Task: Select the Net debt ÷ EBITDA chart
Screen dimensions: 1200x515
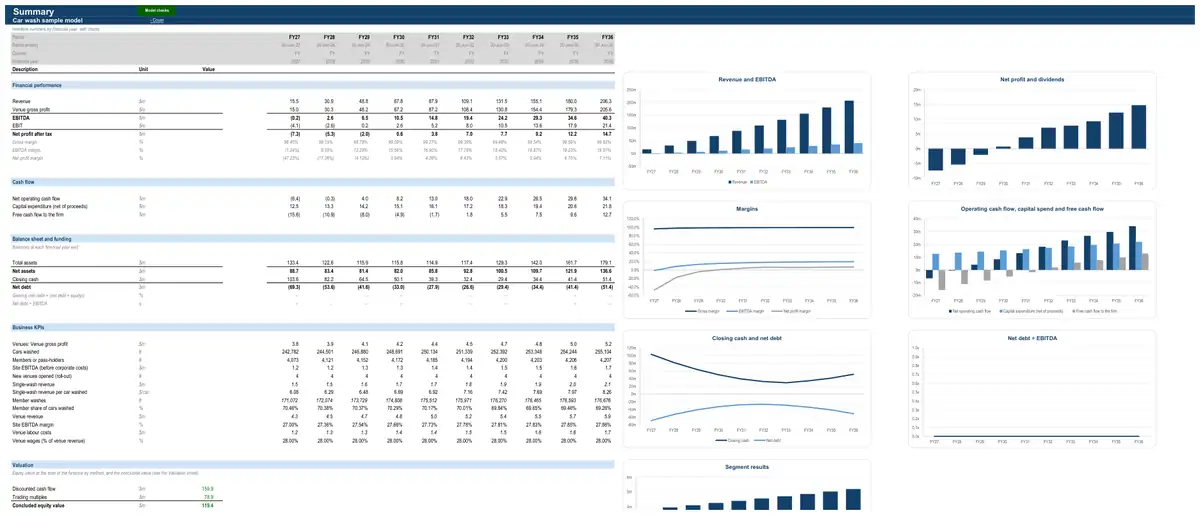Action: pyautogui.click(x=1031, y=388)
